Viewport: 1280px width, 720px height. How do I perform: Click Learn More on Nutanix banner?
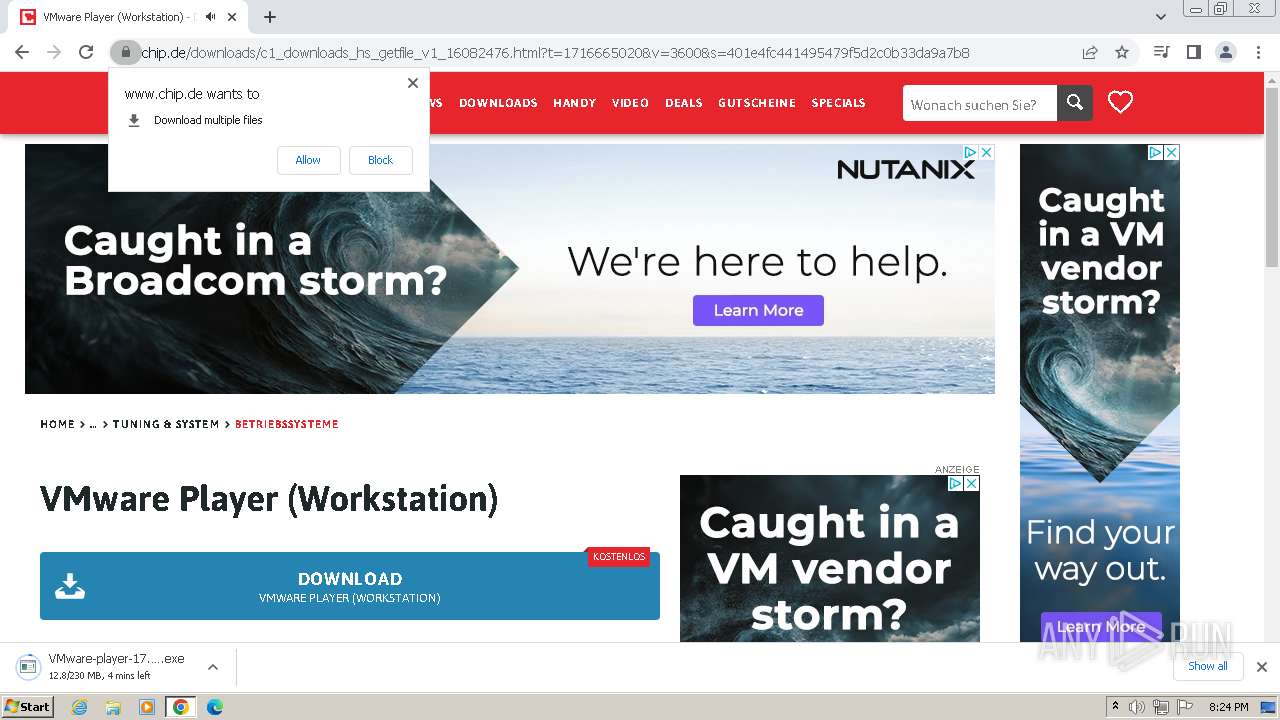pos(758,310)
